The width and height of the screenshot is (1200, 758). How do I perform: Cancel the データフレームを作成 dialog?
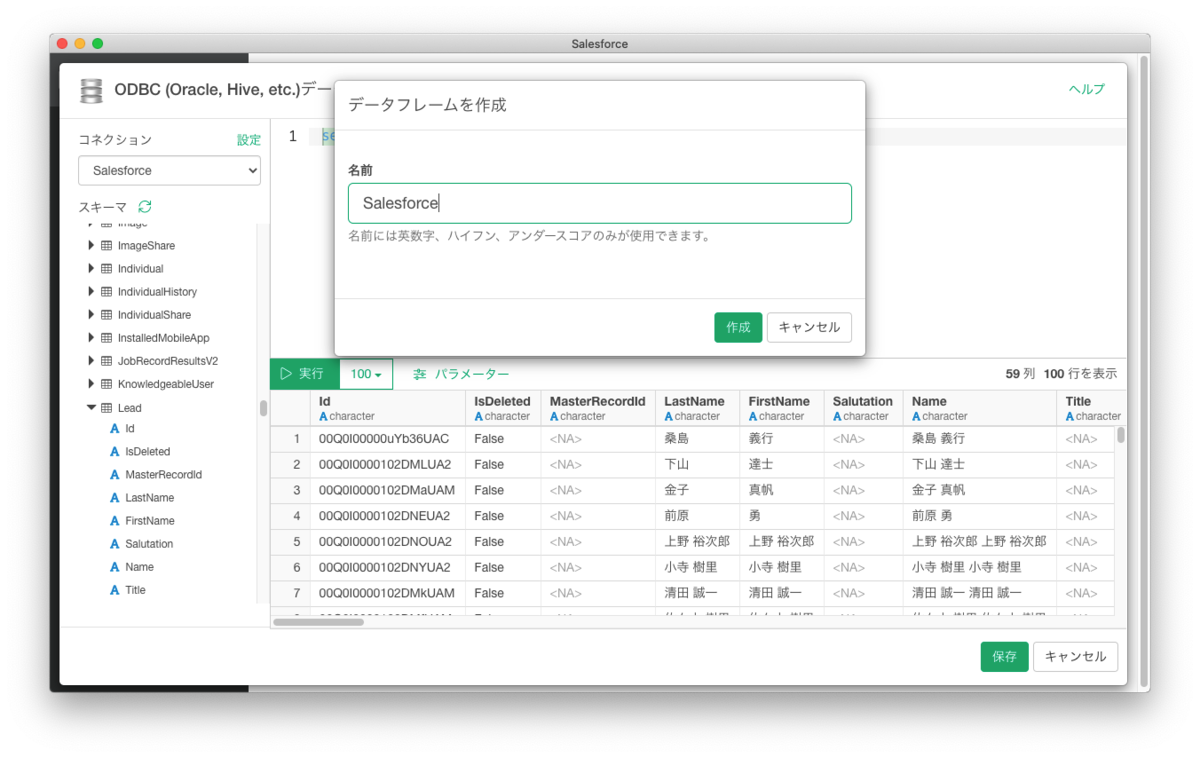[809, 327]
